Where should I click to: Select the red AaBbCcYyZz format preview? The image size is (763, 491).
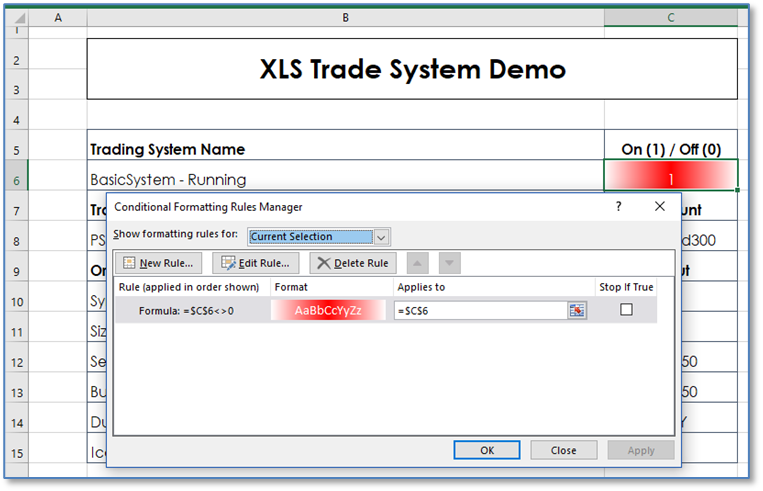[329, 310]
